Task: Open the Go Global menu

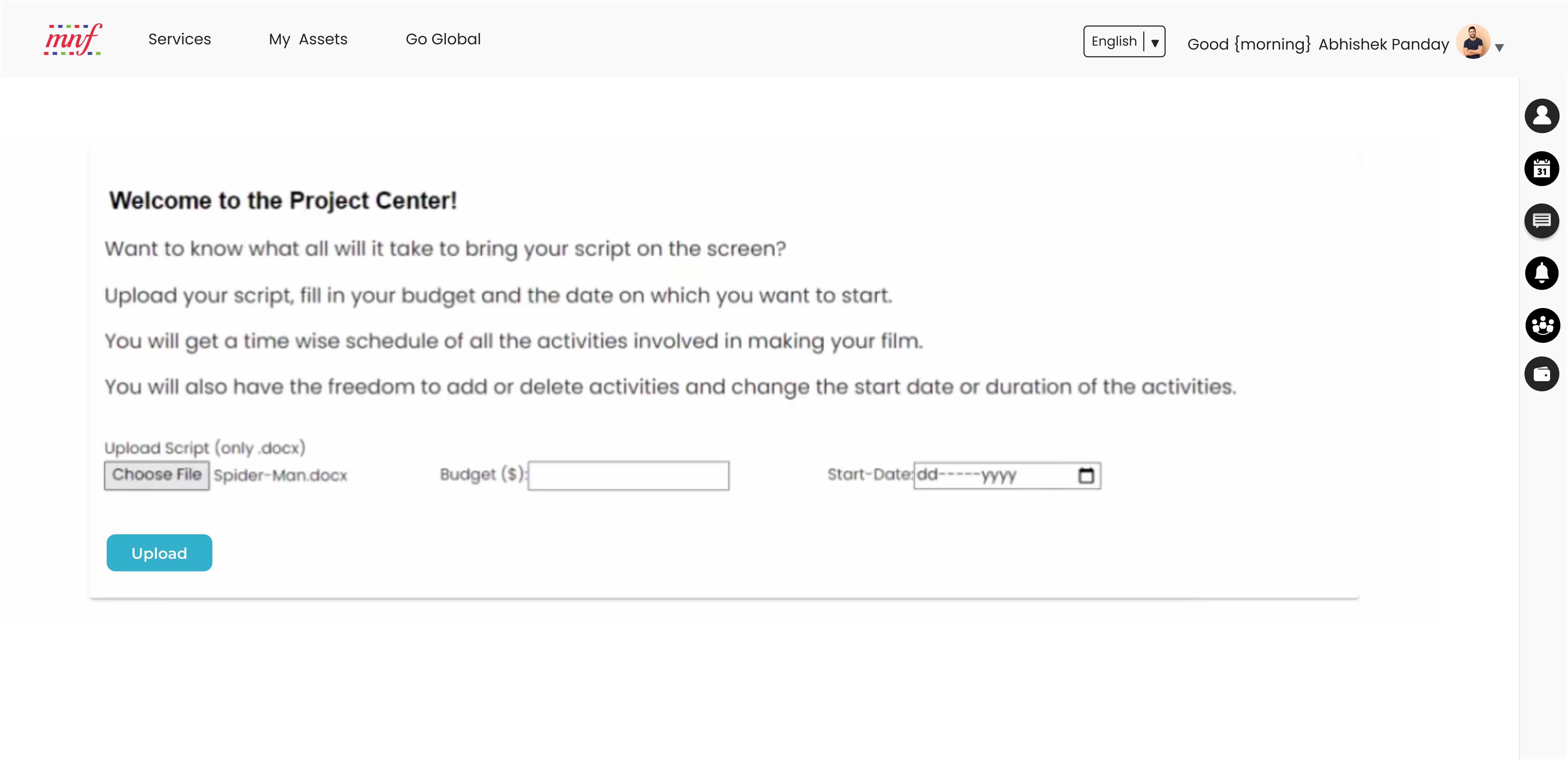Action: (443, 39)
